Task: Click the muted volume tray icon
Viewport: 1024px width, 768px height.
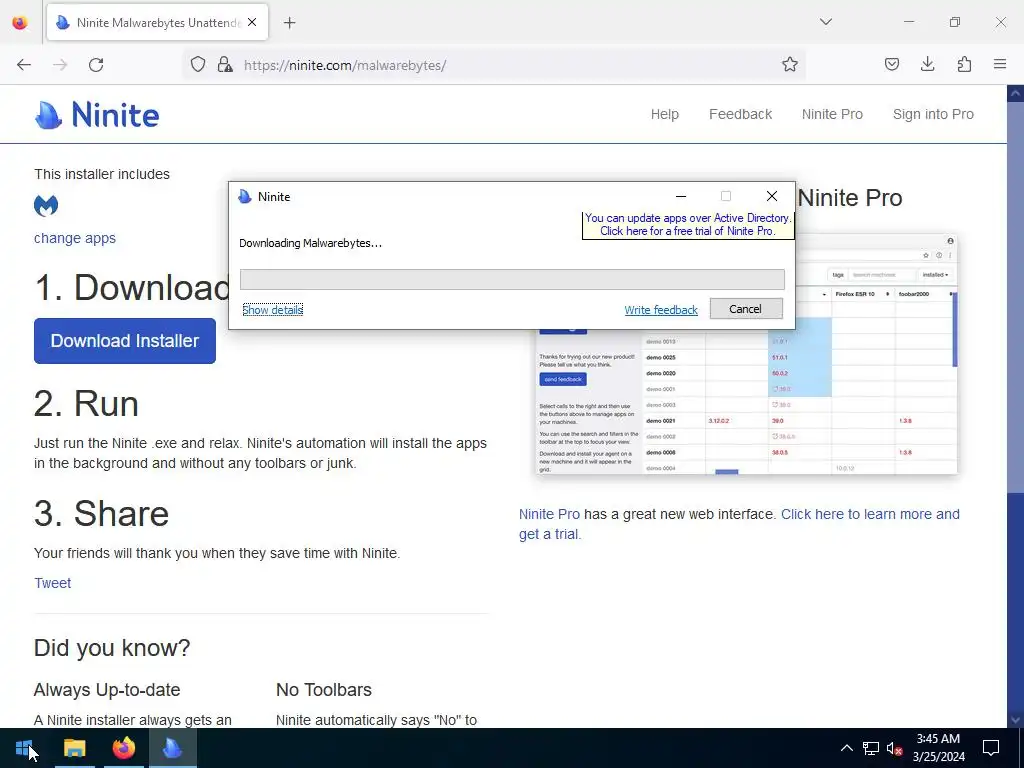Action: click(895, 748)
